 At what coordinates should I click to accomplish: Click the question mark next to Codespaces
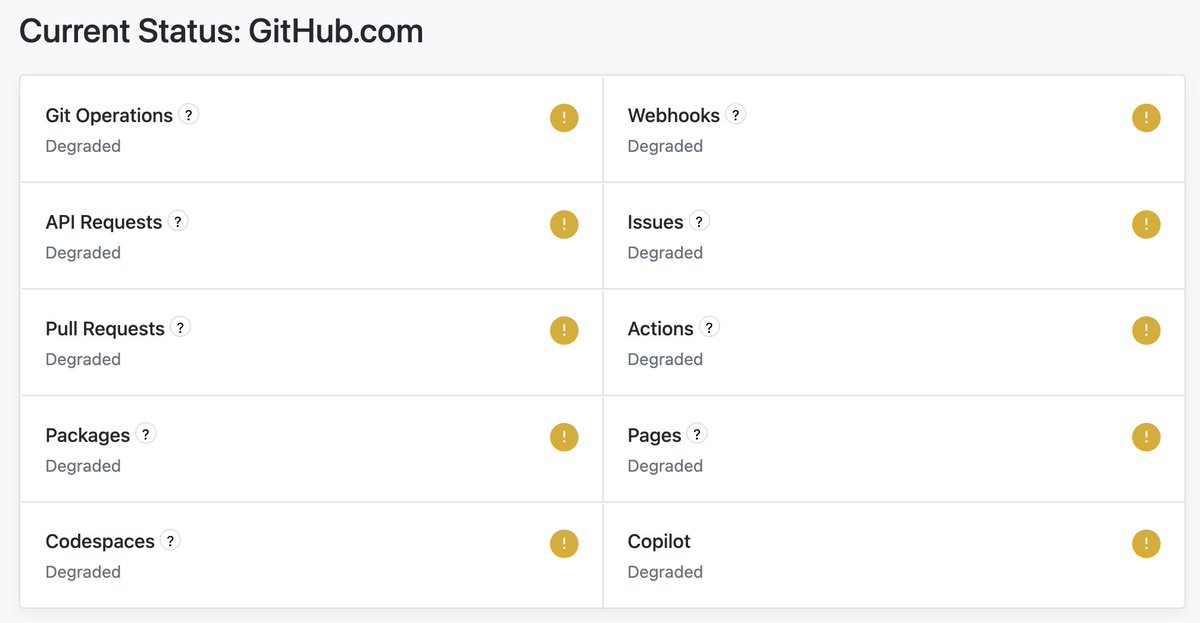click(170, 541)
